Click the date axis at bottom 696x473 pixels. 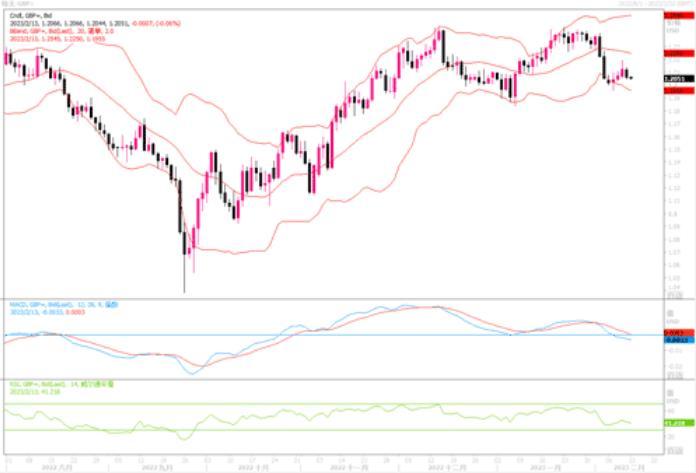coord(330,466)
